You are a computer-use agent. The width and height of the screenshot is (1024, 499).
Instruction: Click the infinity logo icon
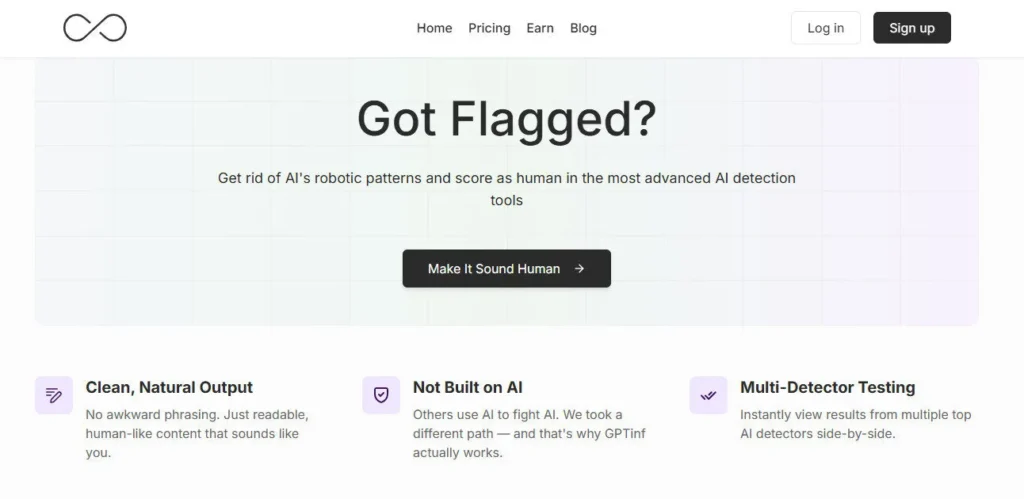(x=95, y=28)
